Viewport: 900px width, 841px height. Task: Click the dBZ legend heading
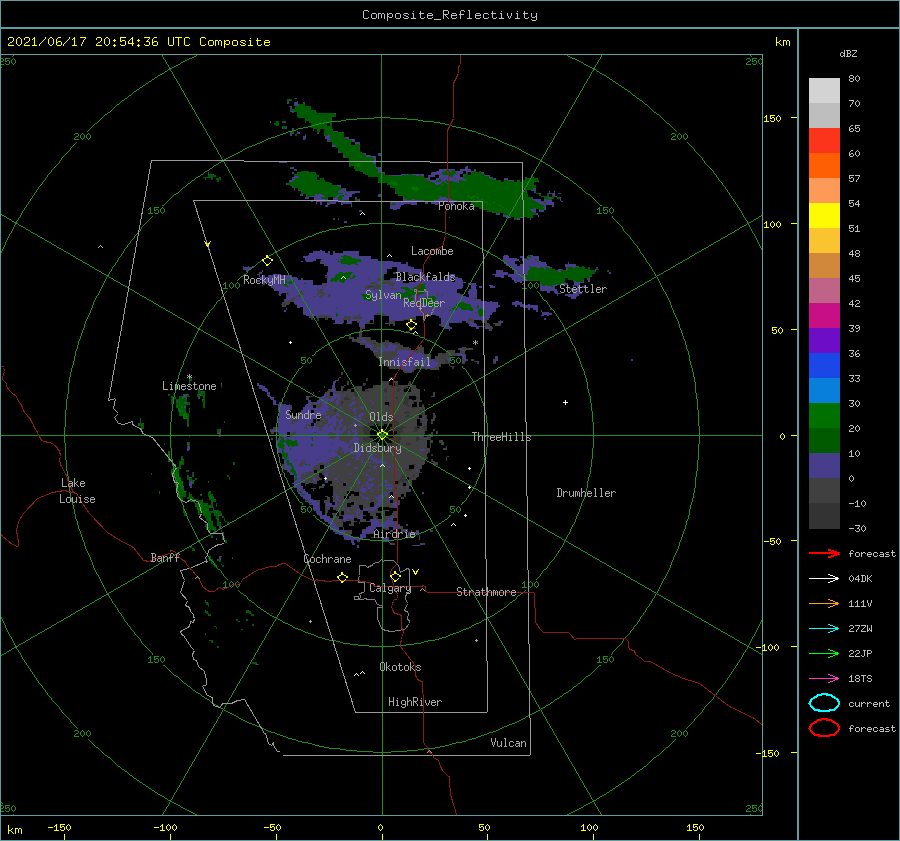pyautogui.click(x=848, y=53)
